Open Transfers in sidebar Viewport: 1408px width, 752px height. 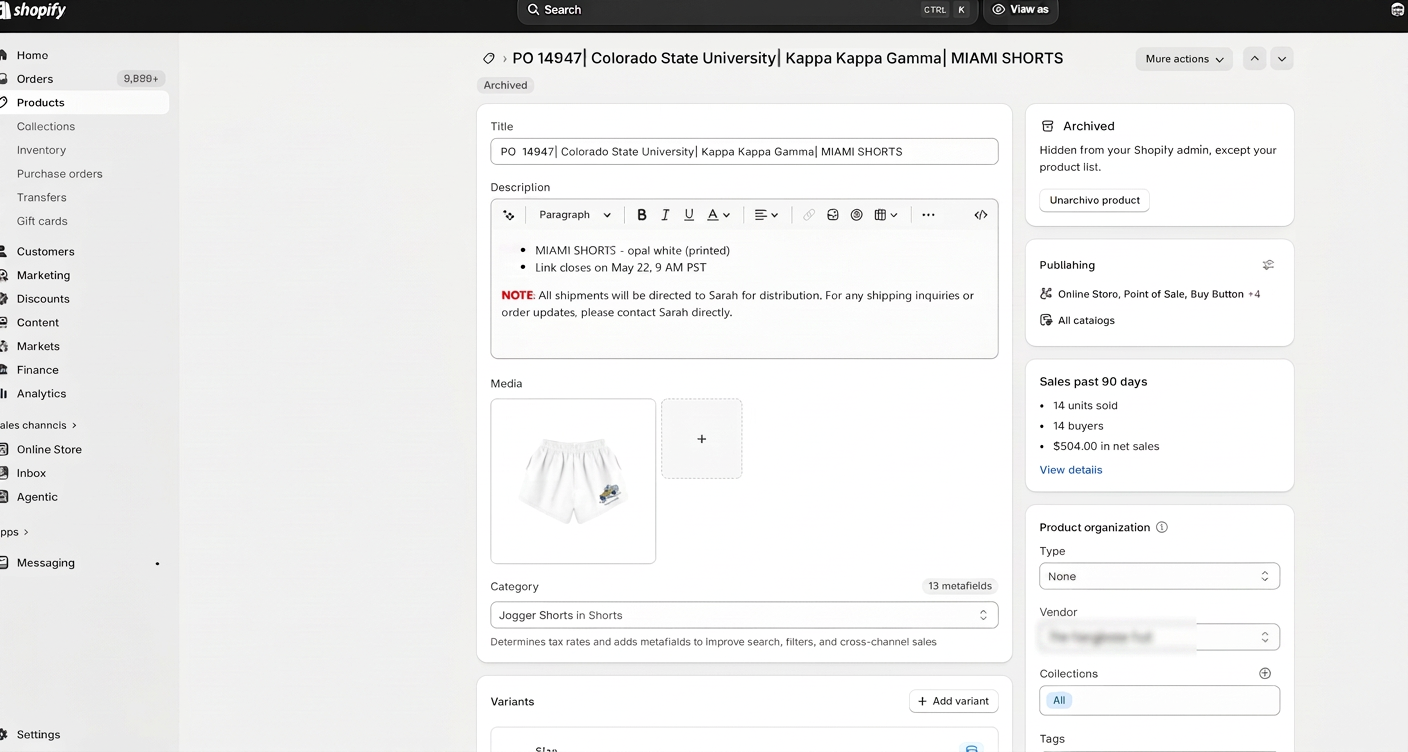[41, 198]
